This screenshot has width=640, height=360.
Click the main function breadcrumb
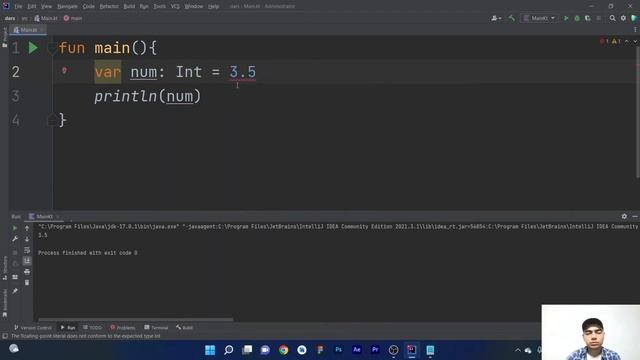click(x=73, y=18)
